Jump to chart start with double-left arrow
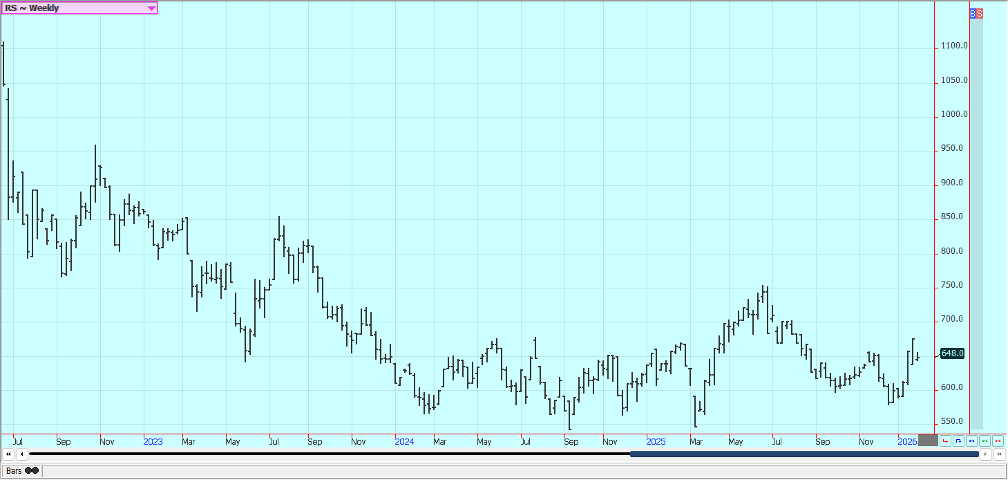Viewport: 1008px width, 480px height. pos(8,454)
